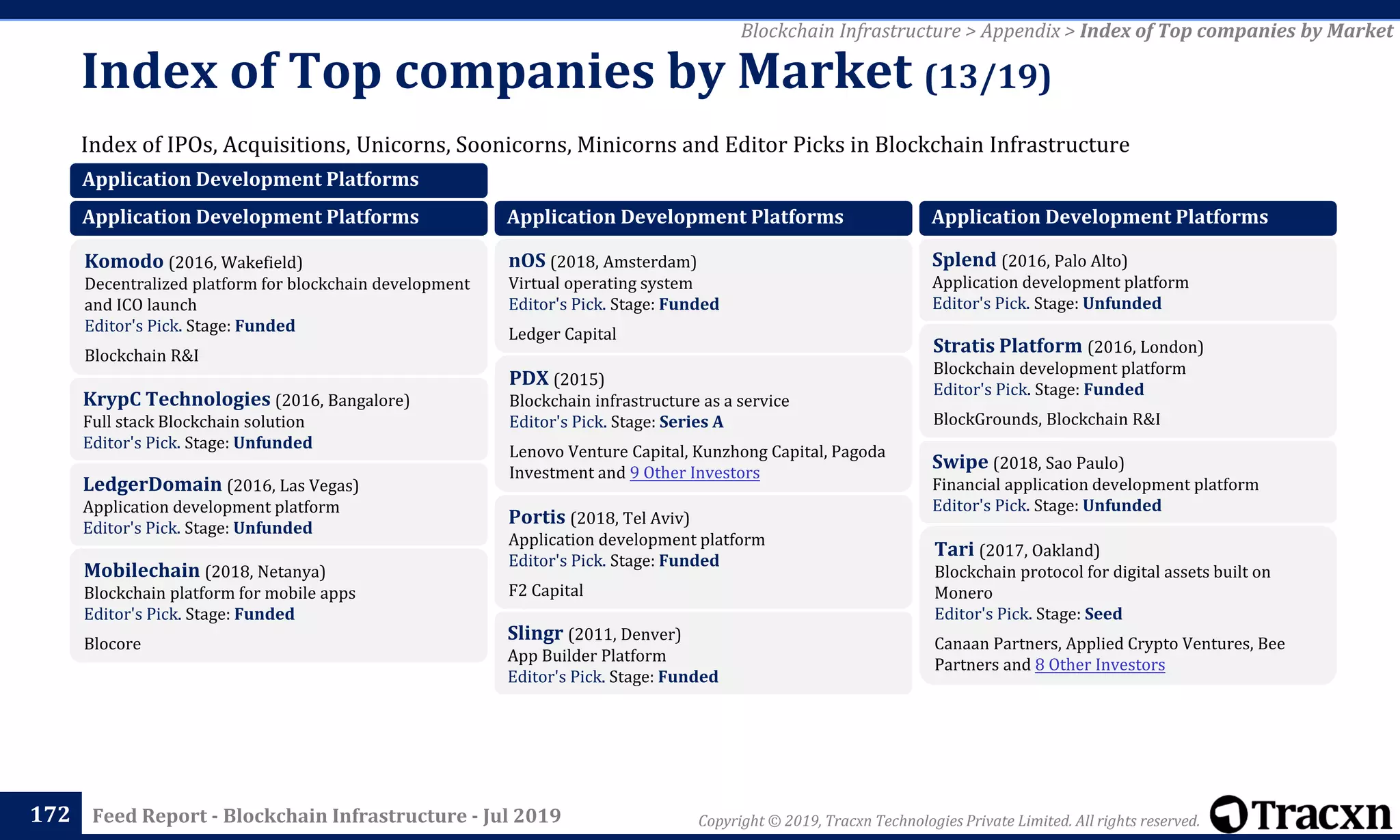Click 'Editor's Pick' under Slingr

click(556, 676)
